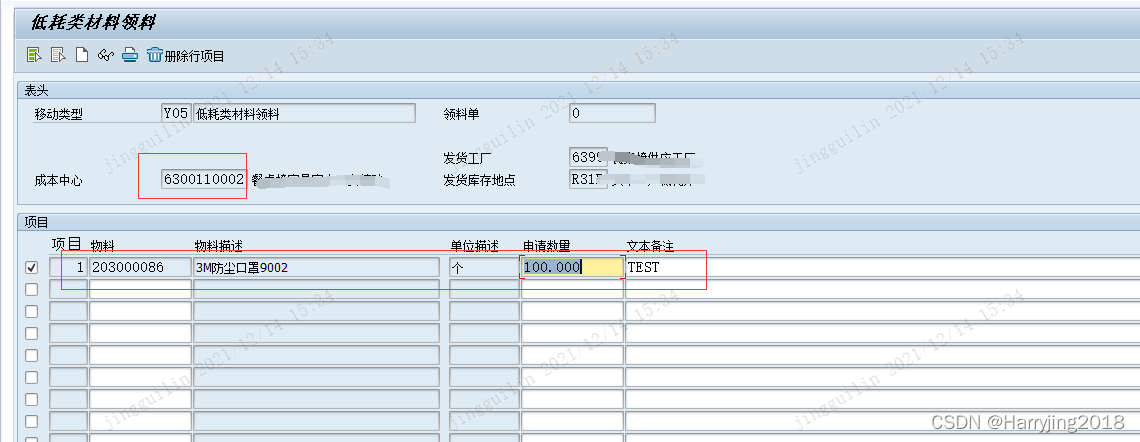Click description cell 3M防尘口罩9002
Image resolution: width=1140 pixels, height=442 pixels.
(x=316, y=268)
